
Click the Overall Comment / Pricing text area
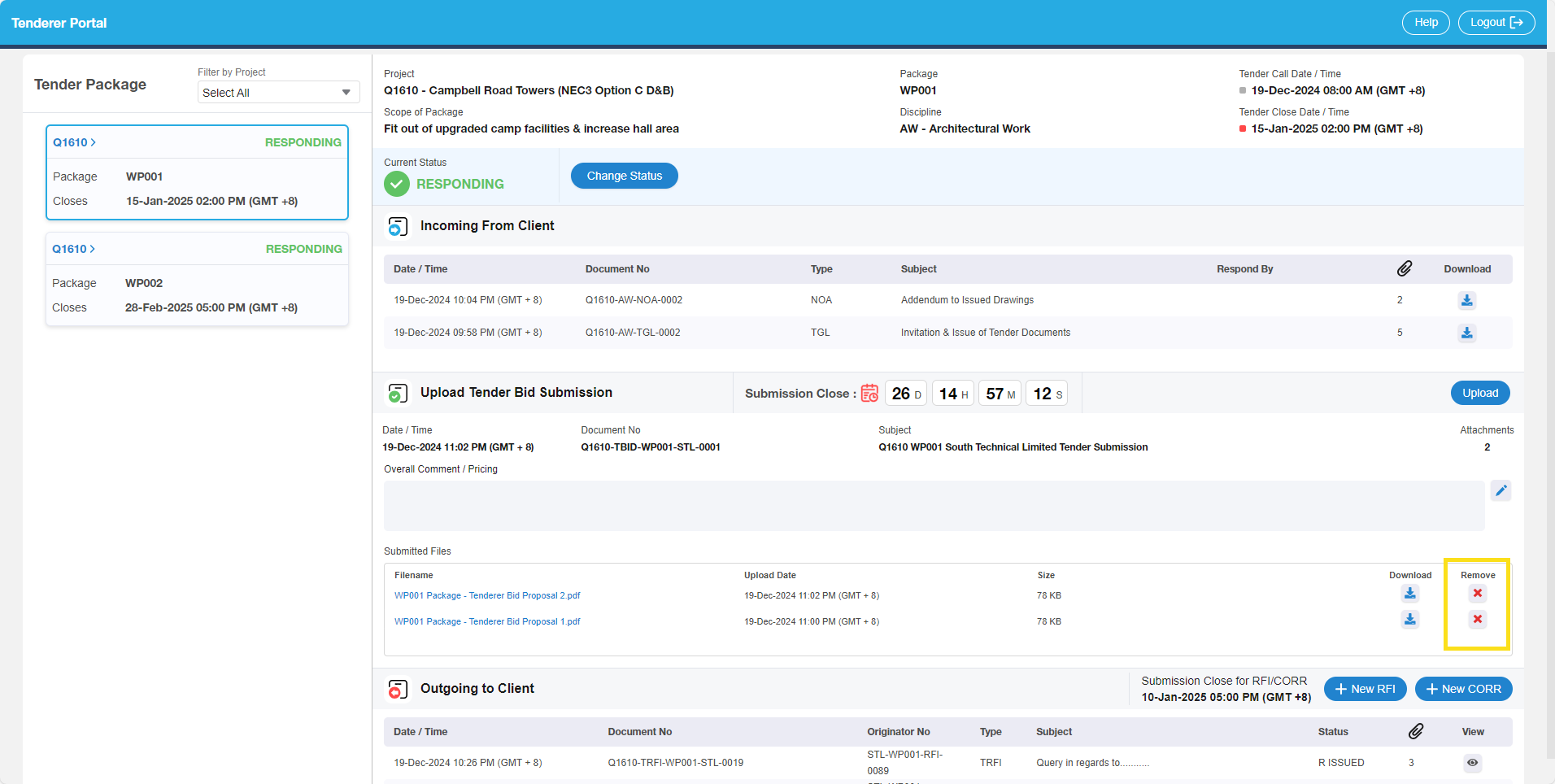pos(934,506)
